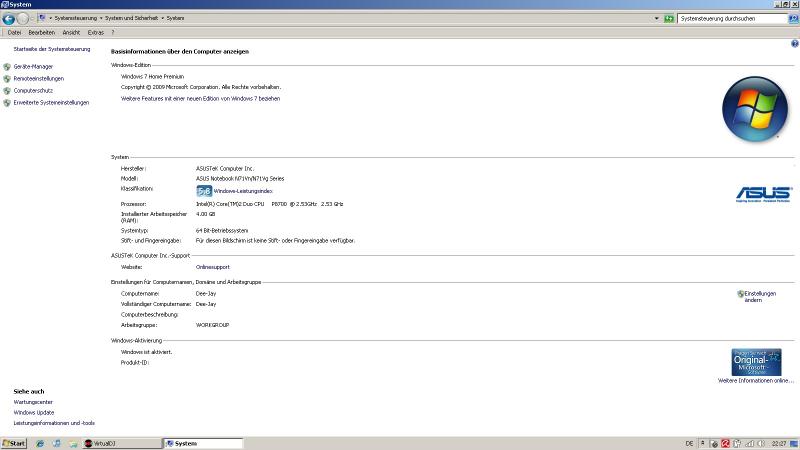Open the Datei menu

(14, 33)
